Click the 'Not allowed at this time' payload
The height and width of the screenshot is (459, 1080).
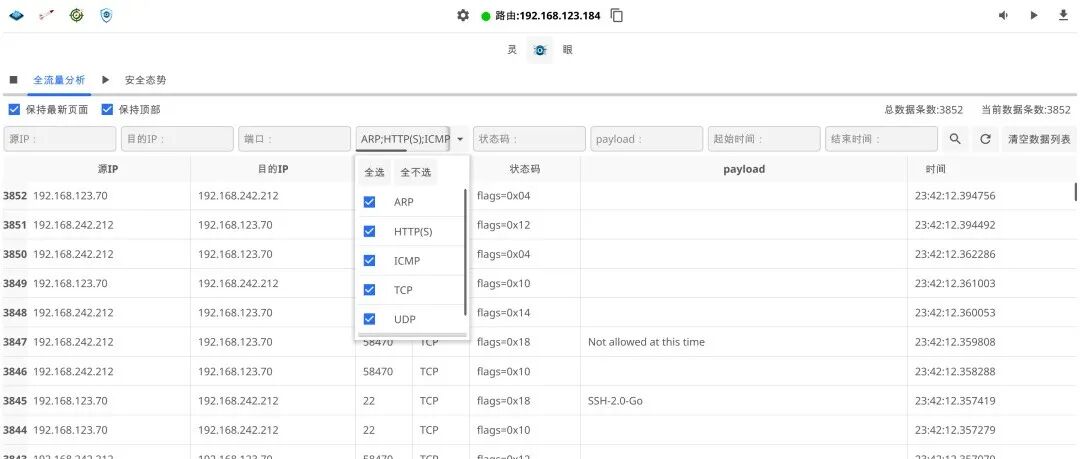(646, 342)
